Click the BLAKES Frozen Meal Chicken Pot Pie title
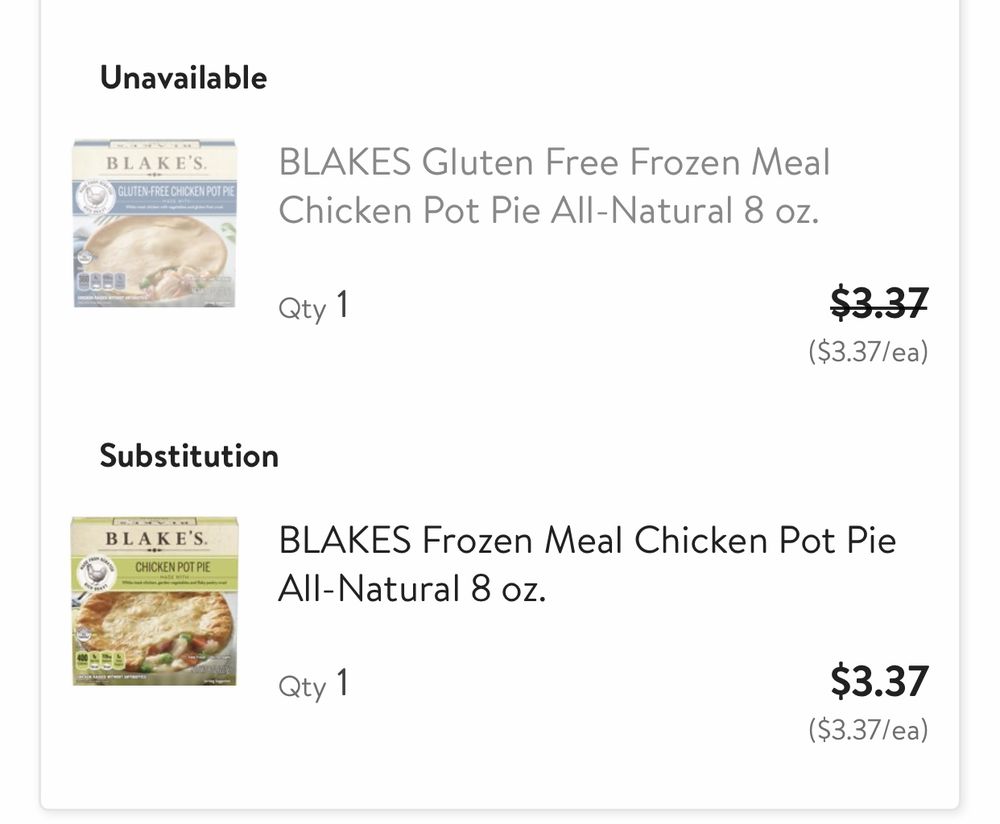The image size is (1000, 824). [586, 564]
